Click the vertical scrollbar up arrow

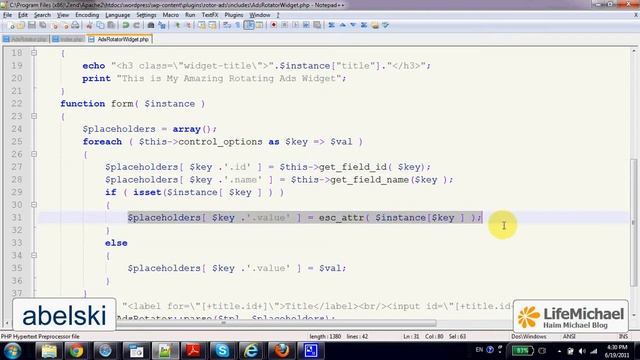click(634, 51)
